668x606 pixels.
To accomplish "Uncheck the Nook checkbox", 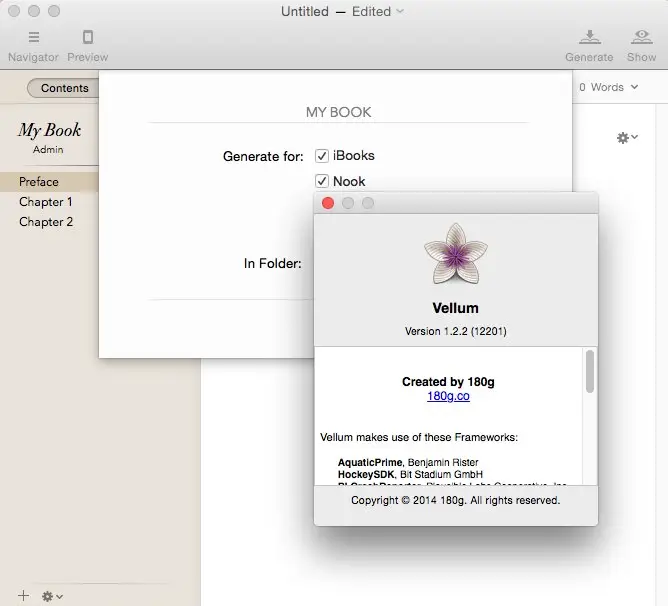I will pos(322,181).
